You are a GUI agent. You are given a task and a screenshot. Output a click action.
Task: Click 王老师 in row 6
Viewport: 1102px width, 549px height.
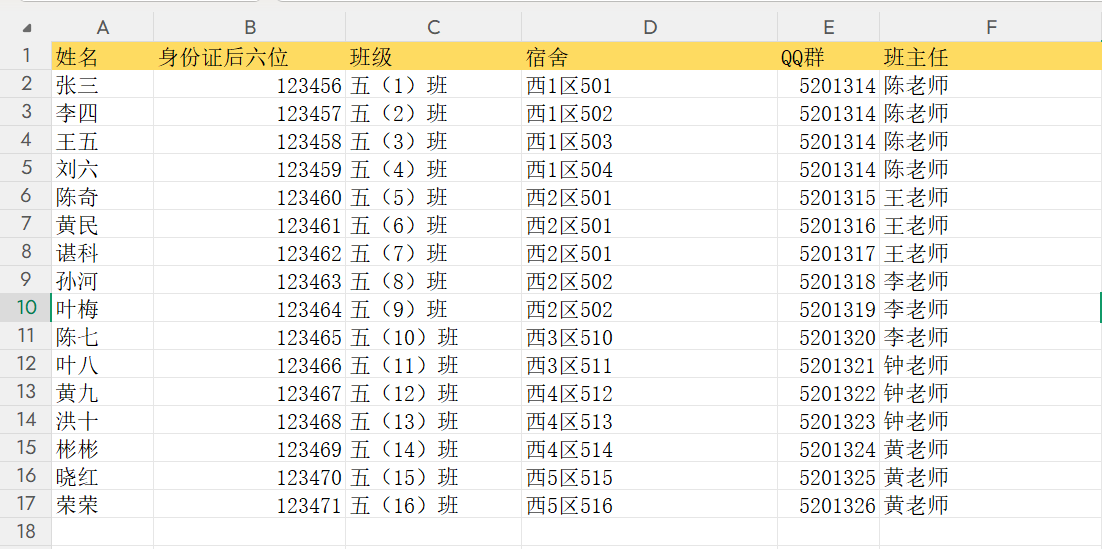pos(991,197)
